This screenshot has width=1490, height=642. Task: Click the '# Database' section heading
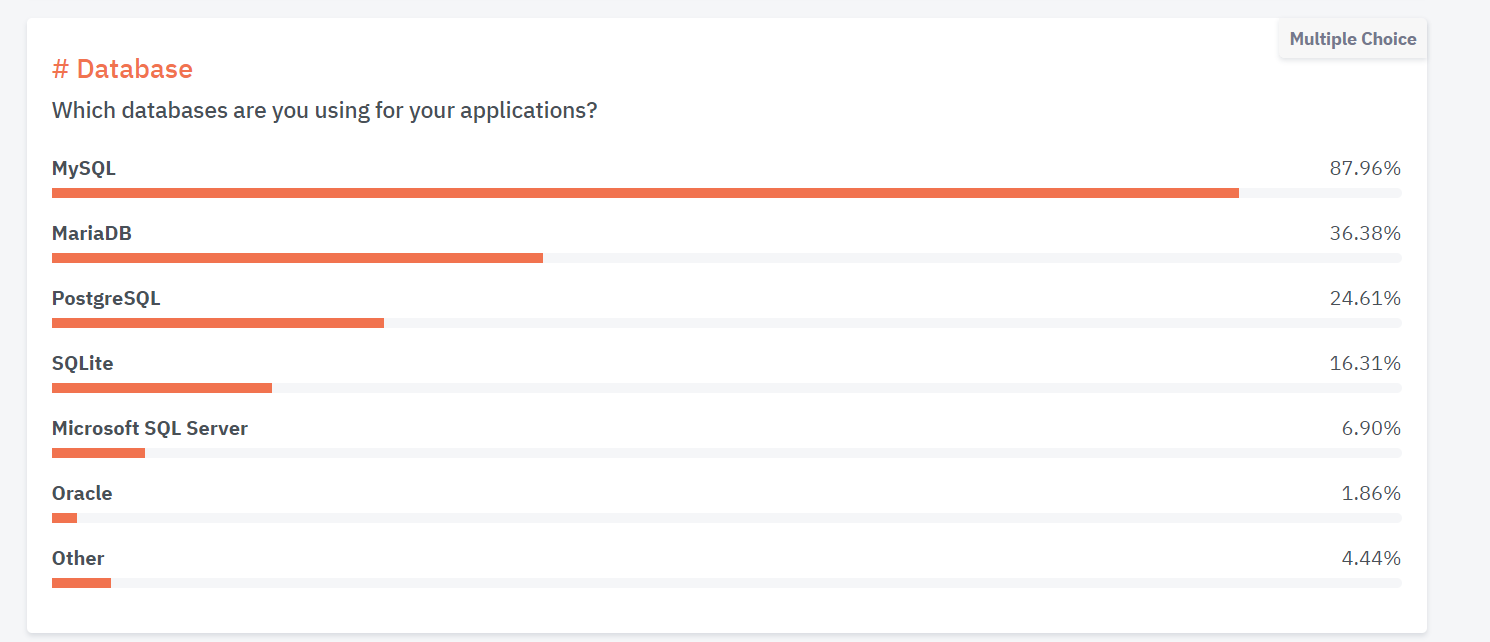click(122, 69)
